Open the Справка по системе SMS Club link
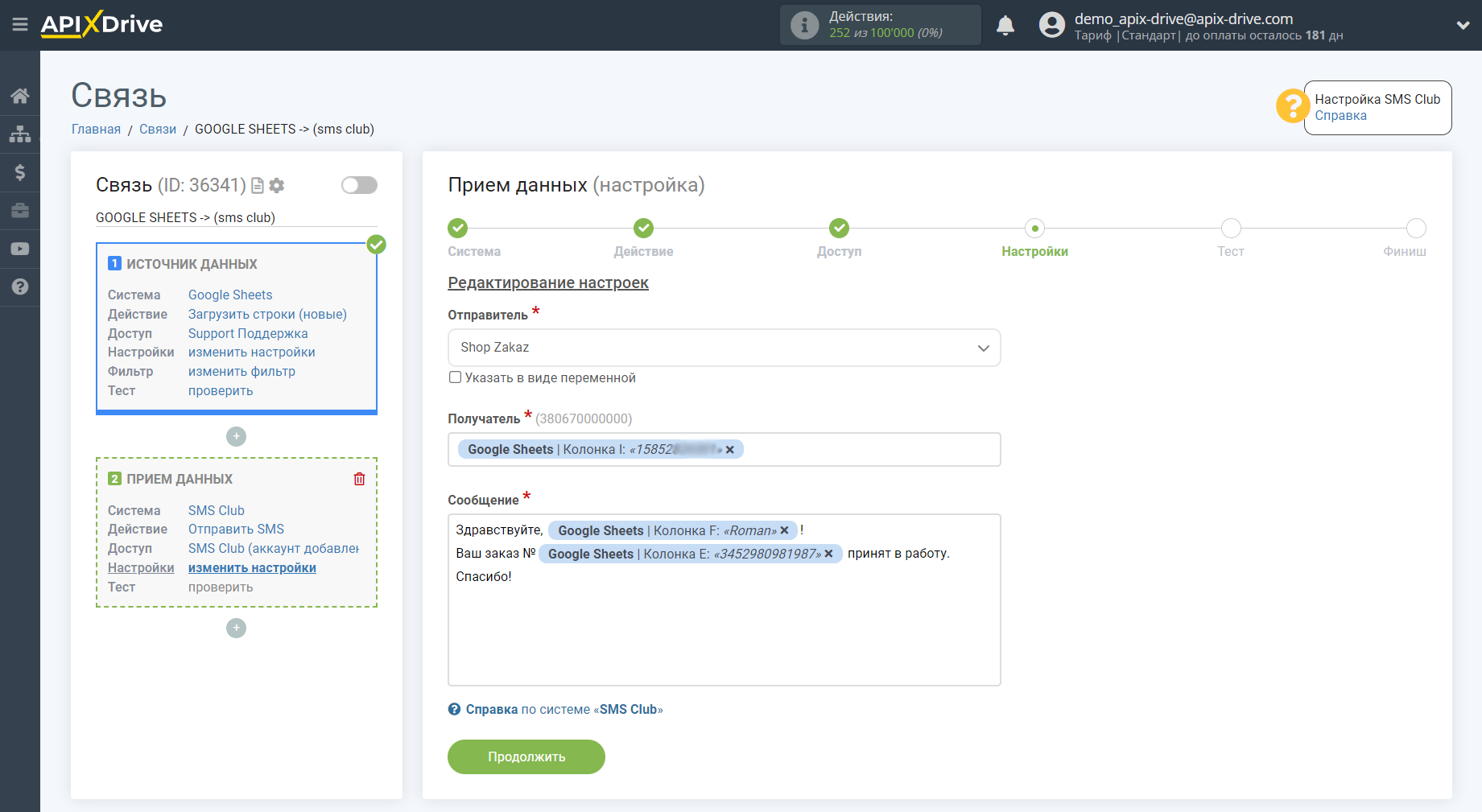Screen dimensions: 1482x812 [x=564, y=710]
